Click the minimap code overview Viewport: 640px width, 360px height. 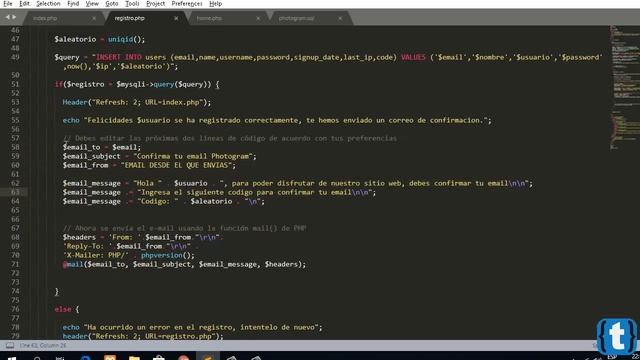point(624,88)
